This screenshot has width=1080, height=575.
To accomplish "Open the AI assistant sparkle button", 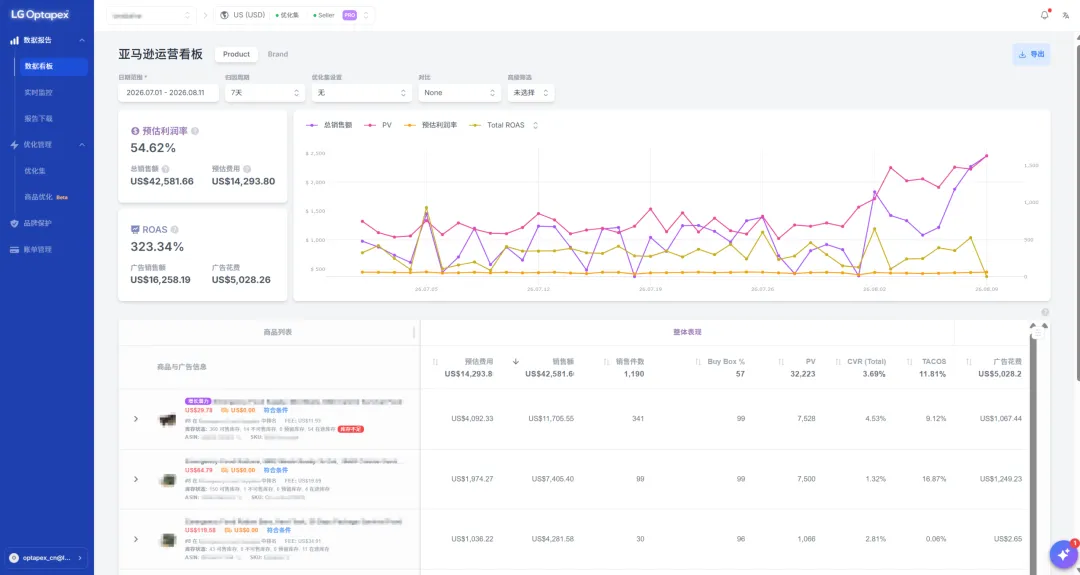I will [x=1063, y=554].
